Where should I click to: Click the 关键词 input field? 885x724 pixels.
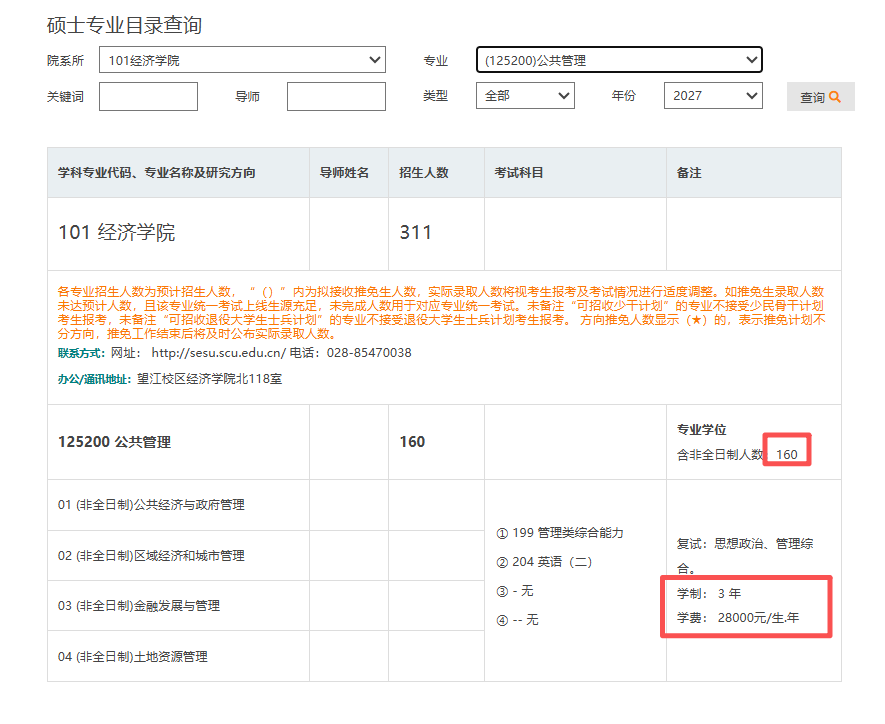148,96
